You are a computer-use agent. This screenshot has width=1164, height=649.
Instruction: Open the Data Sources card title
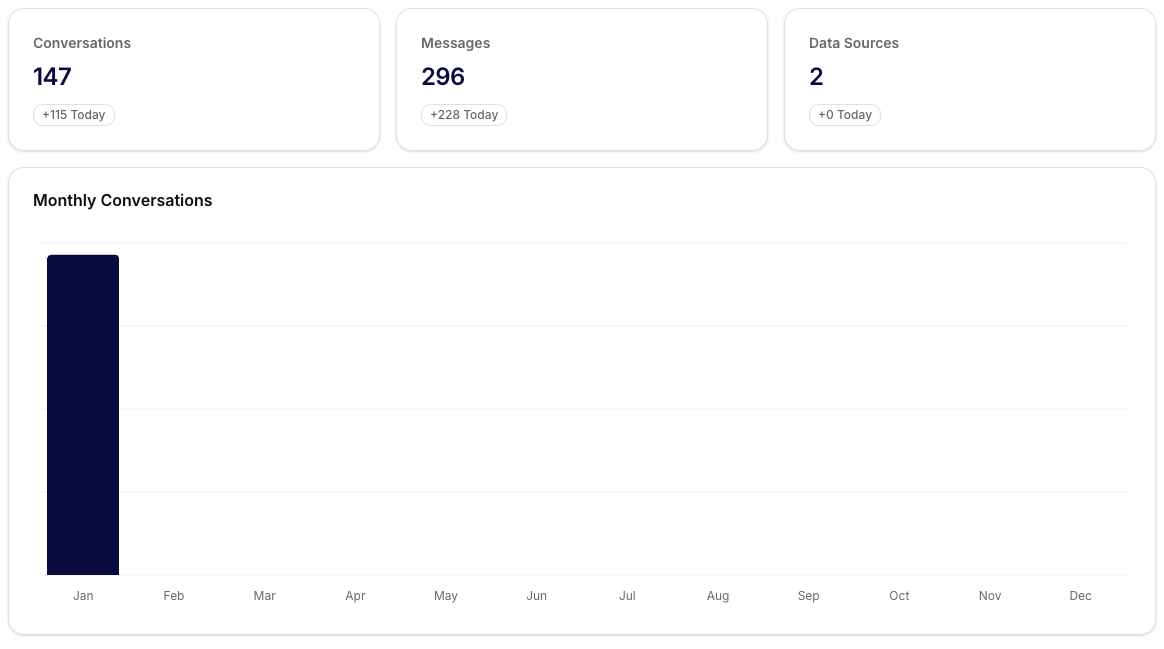coord(854,43)
